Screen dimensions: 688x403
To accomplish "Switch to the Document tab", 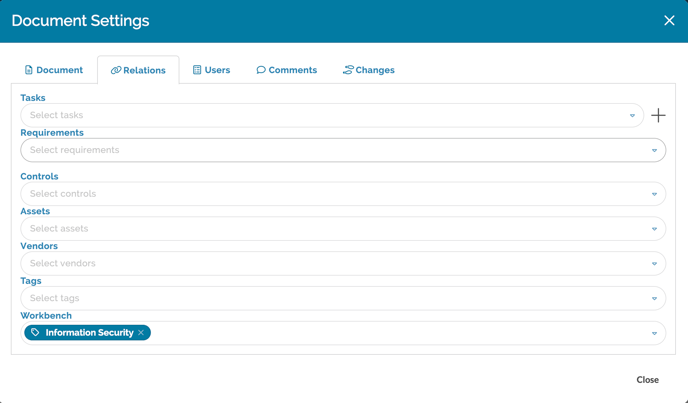I will pyautogui.click(x=54, y=70).
